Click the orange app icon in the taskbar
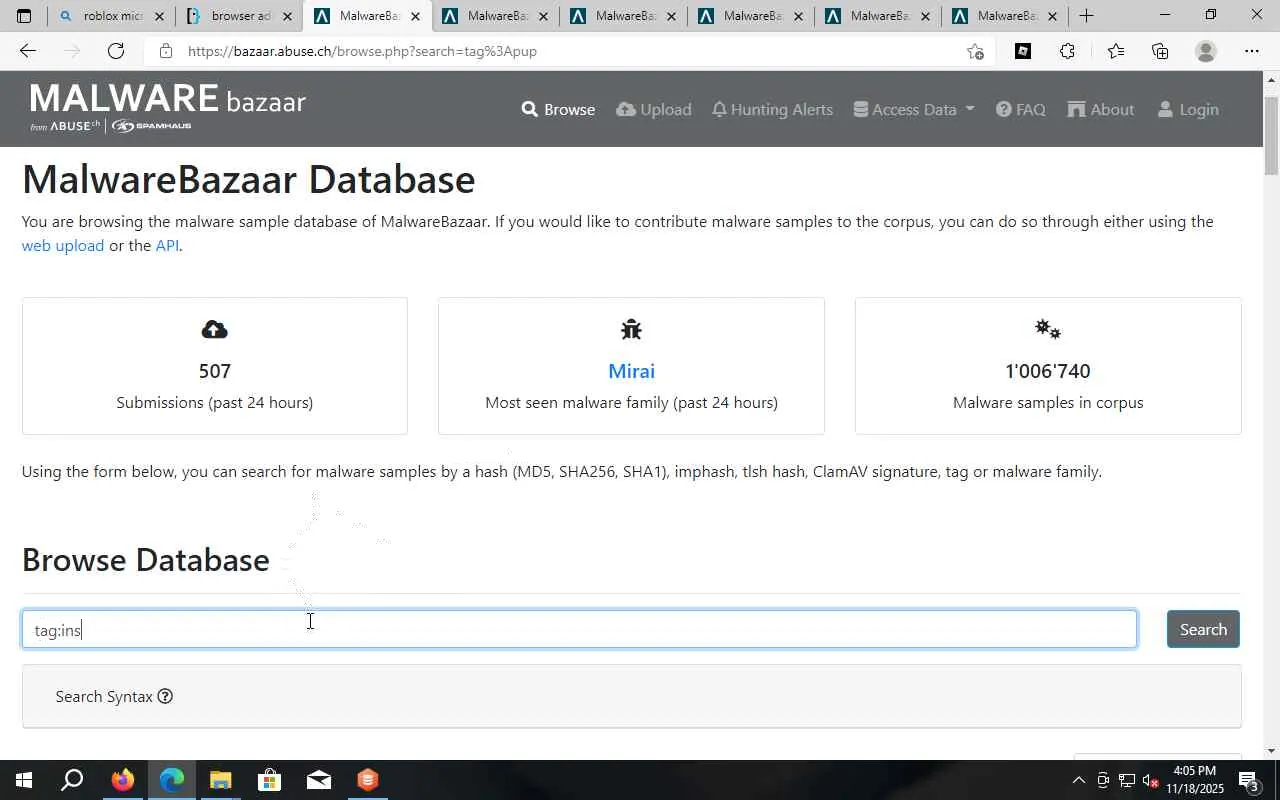Screen dimensions: 1280x800 coord(367,780)
